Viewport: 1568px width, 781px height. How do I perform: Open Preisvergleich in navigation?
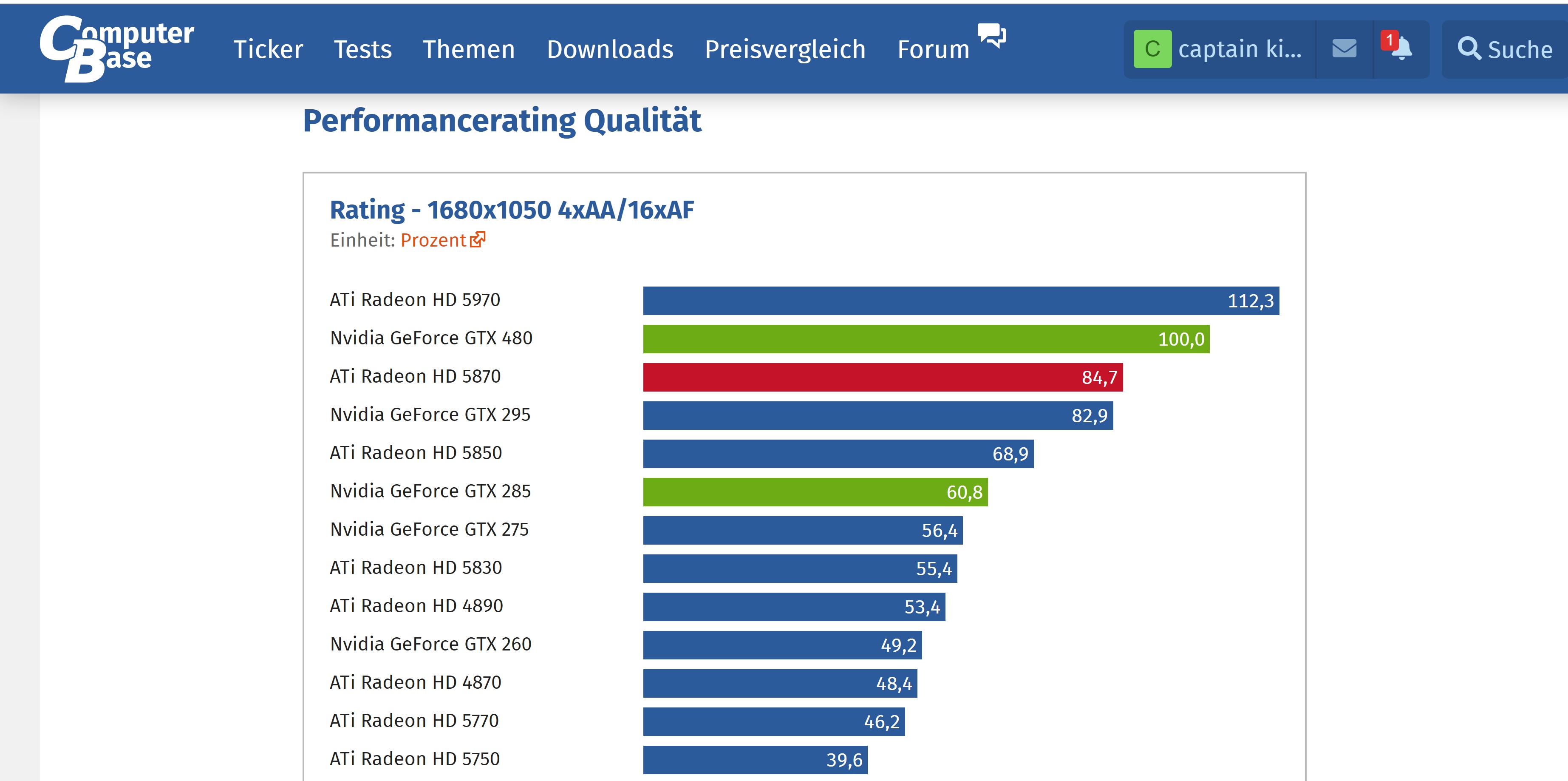click(784, 49)
